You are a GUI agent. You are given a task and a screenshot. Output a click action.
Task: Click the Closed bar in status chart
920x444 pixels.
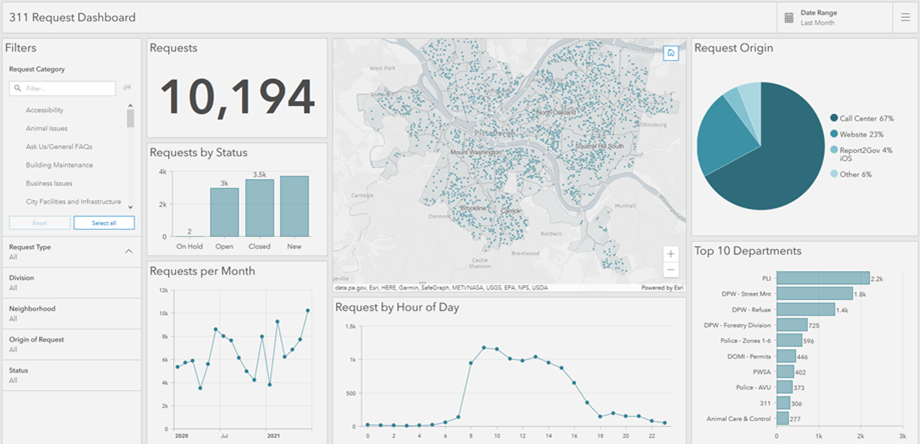260,207
